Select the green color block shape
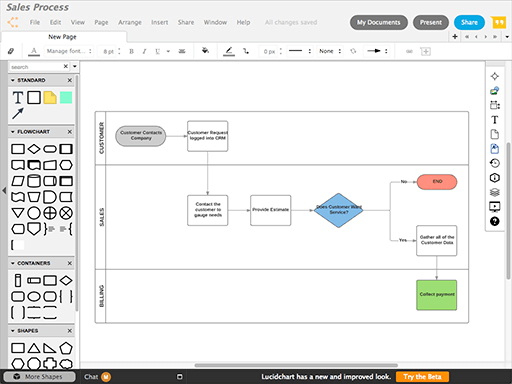Image resolution: width=512 pixels, height=384 pixels. tap(66, 98)
